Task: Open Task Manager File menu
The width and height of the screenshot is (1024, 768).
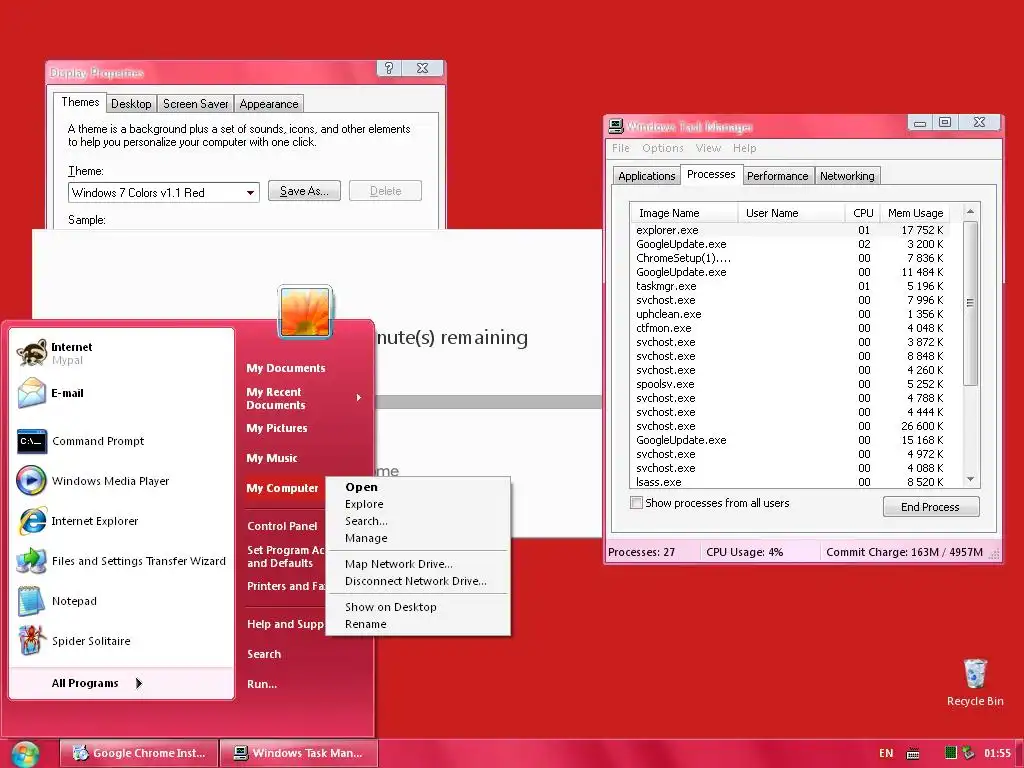Action: tap(620, 148)
